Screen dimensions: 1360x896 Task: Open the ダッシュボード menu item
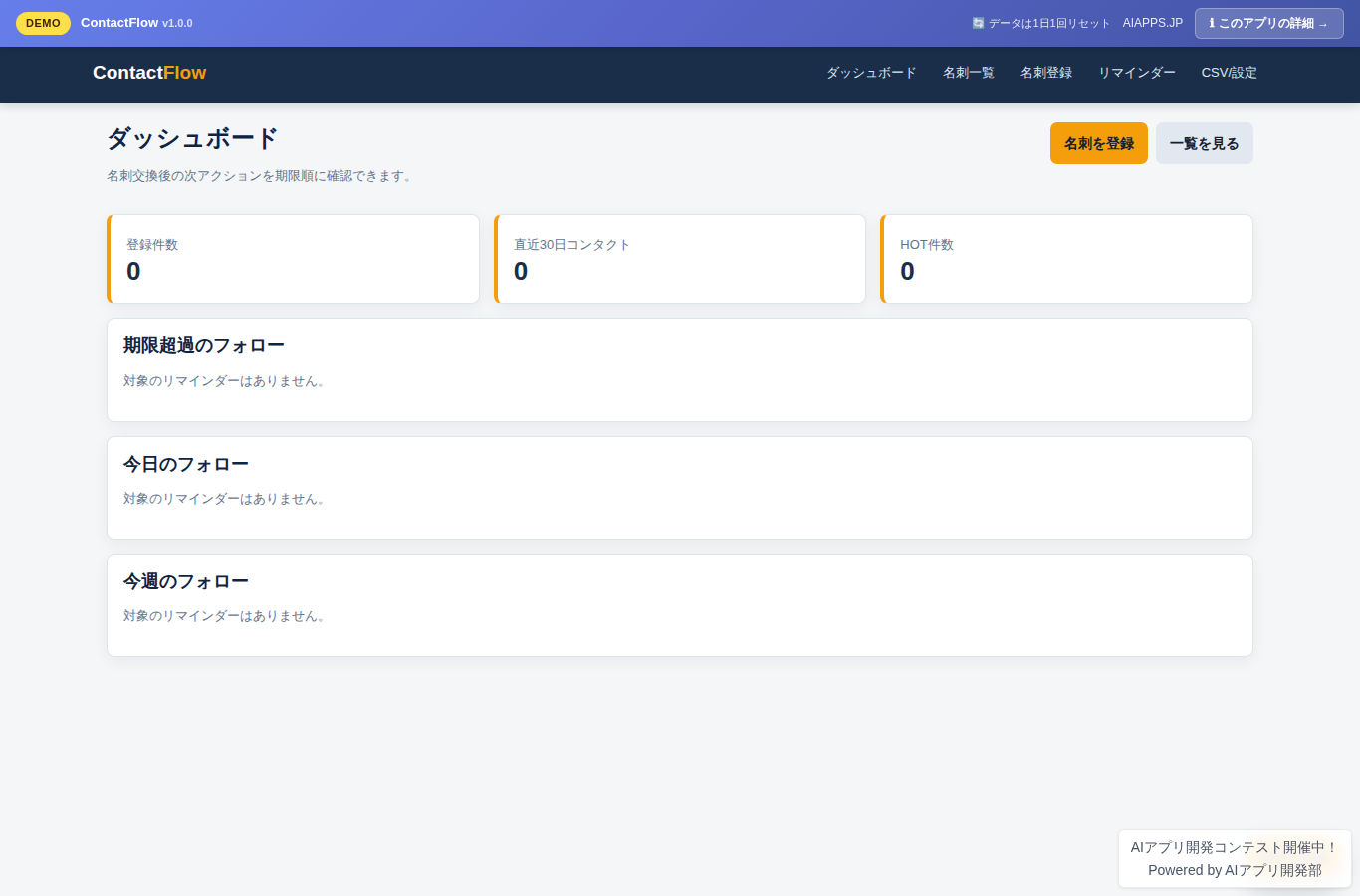(871, 73)
